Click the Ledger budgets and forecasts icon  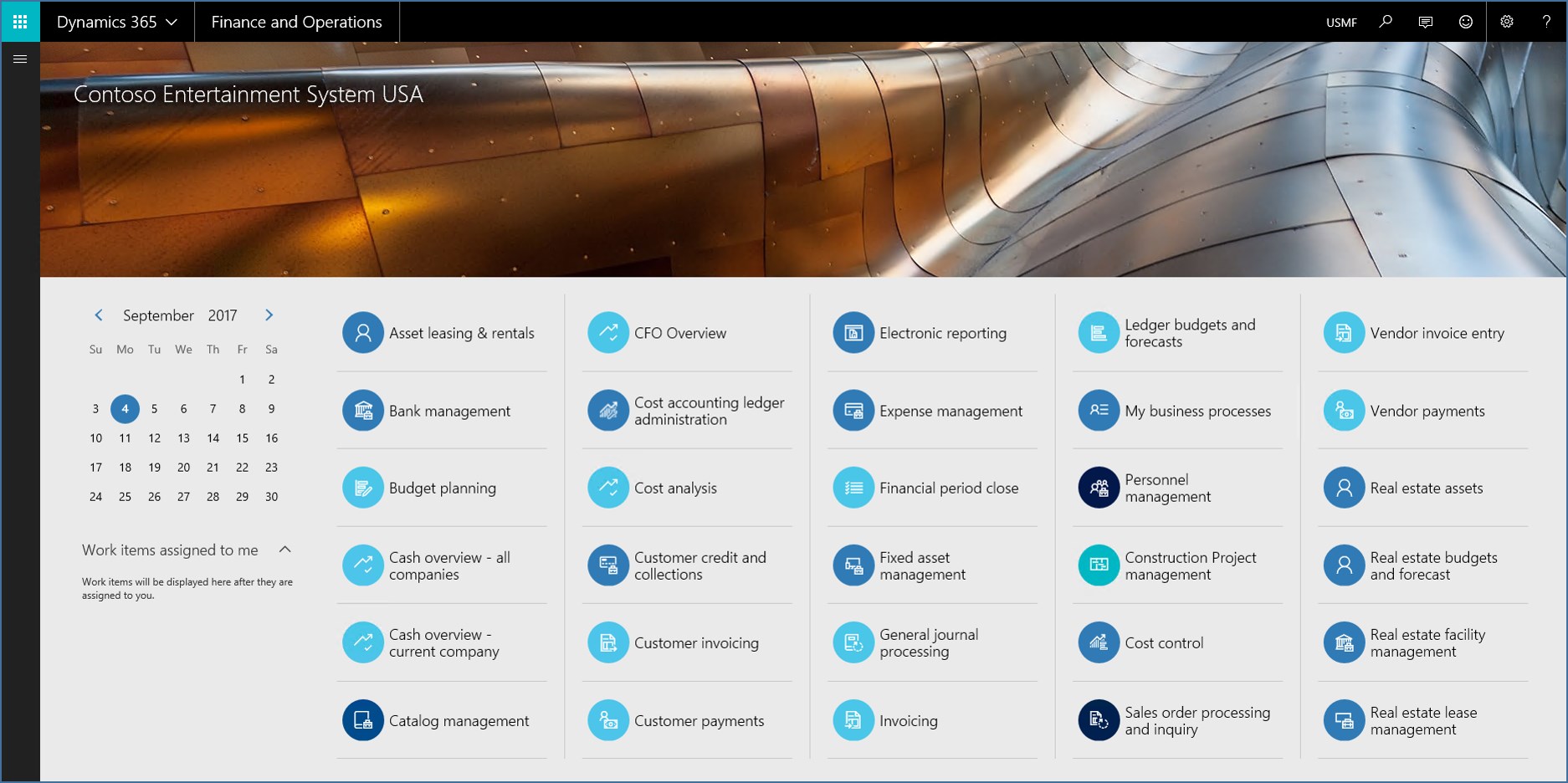[x=1099, y=333]
